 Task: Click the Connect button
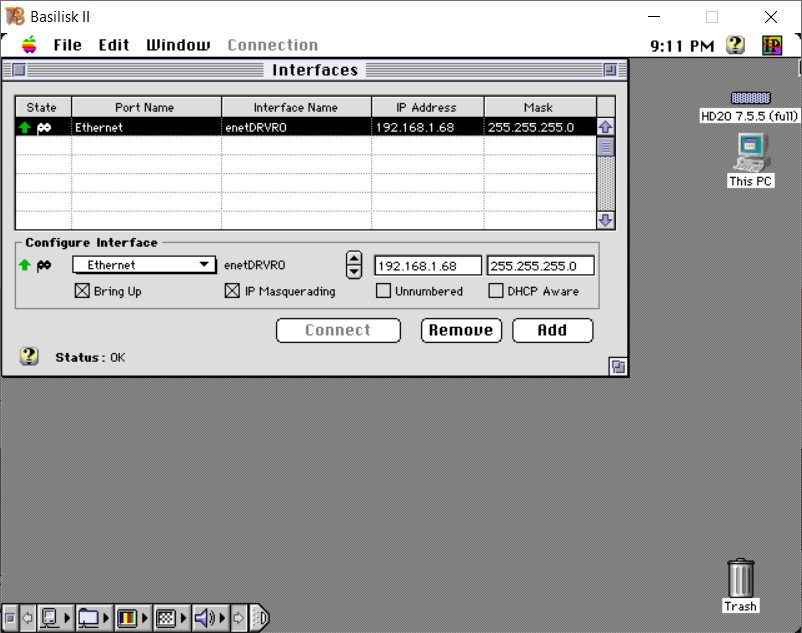[x=338, y=330]
